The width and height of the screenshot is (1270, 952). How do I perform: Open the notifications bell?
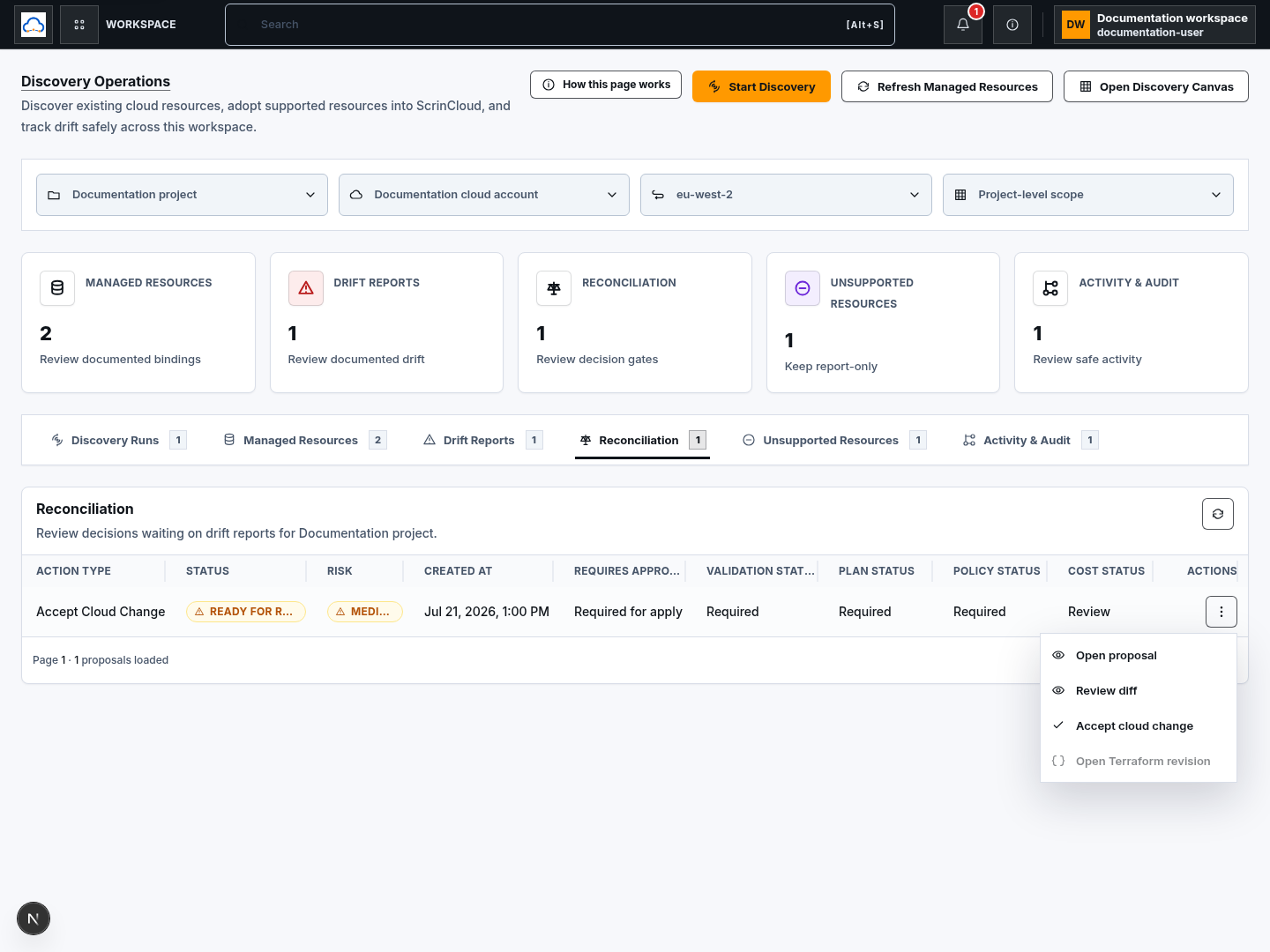pos(963,25)
